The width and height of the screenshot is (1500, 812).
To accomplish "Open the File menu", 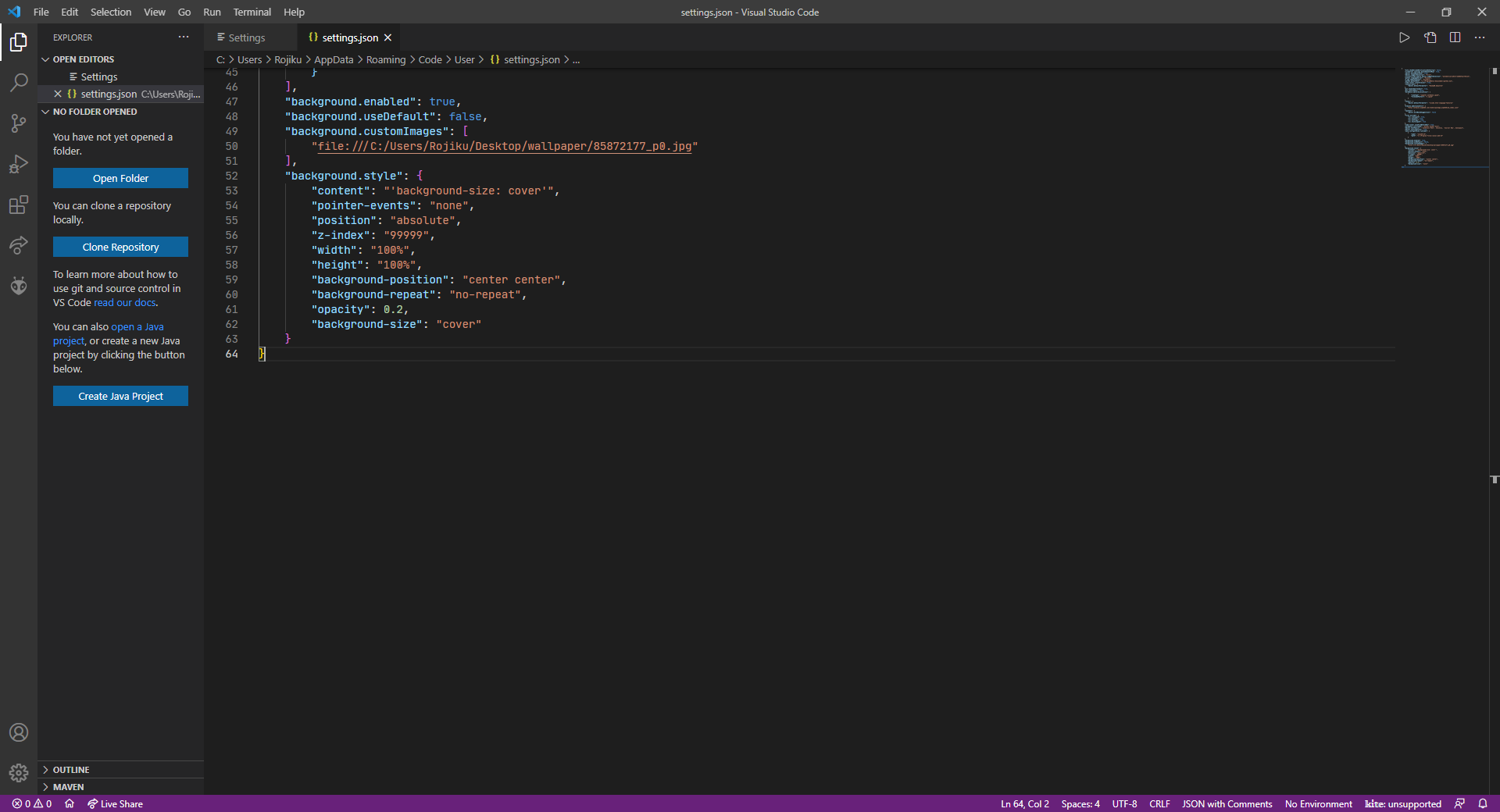I will 41,12.
